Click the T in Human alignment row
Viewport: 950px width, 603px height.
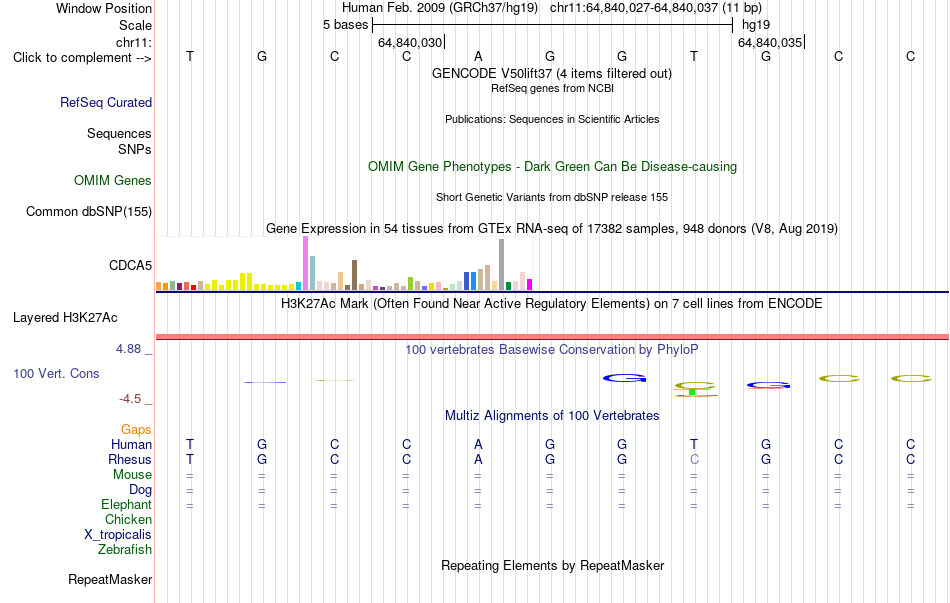(694, 444)
